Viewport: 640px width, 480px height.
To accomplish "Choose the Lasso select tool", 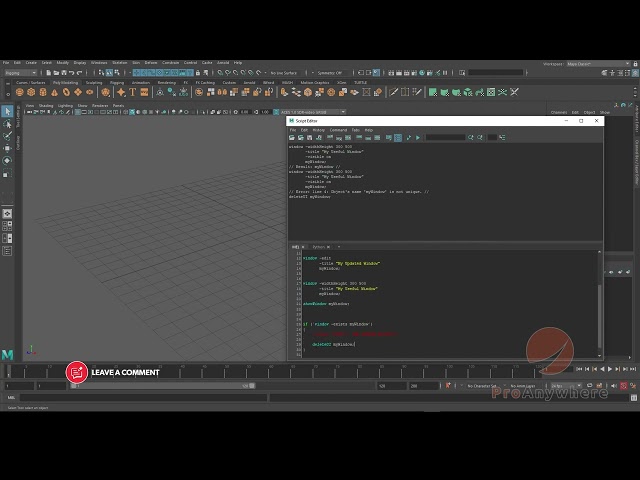I will click(7, 124).
